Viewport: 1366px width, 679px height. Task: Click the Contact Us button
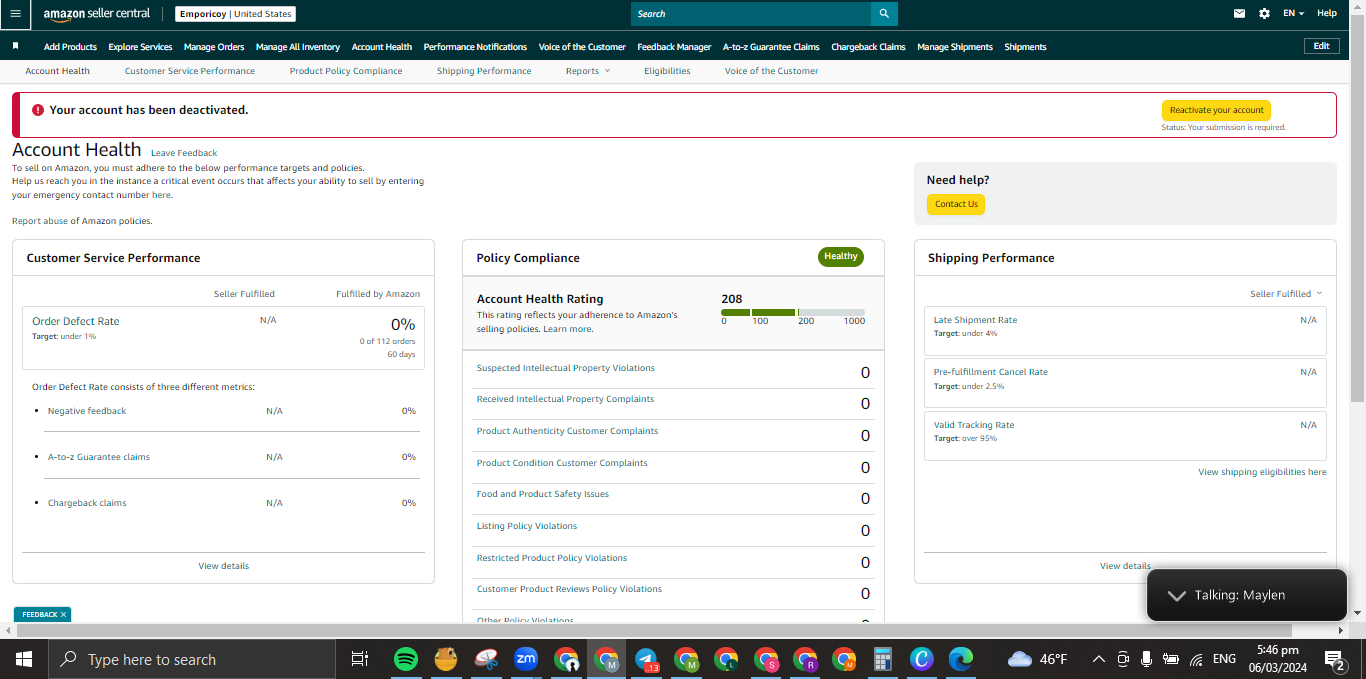(956, 204)
